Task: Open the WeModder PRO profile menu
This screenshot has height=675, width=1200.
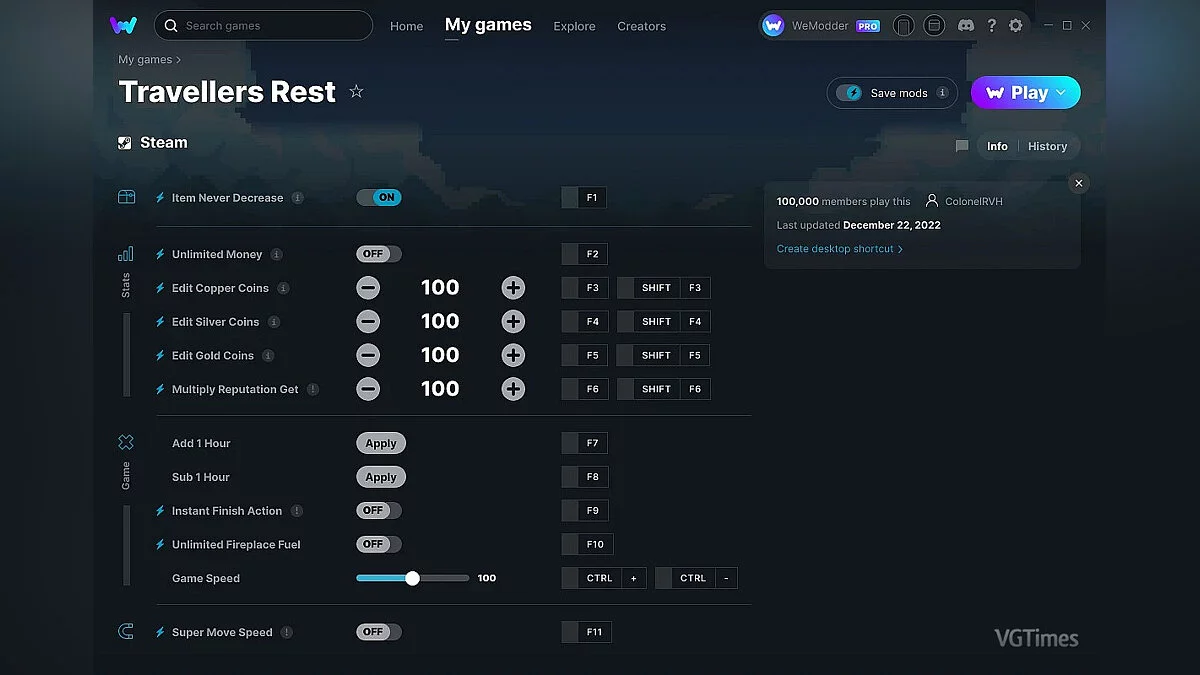Action: pyautogui.click(x=821, y=26)
